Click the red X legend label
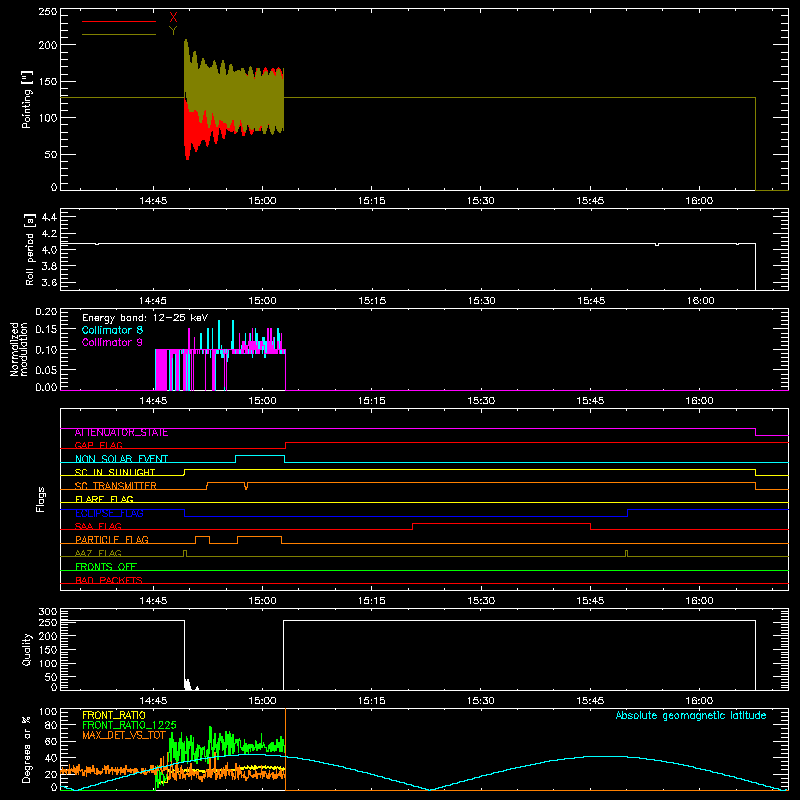The height and width of the screenshot is (800, 800). pos(173,18)
